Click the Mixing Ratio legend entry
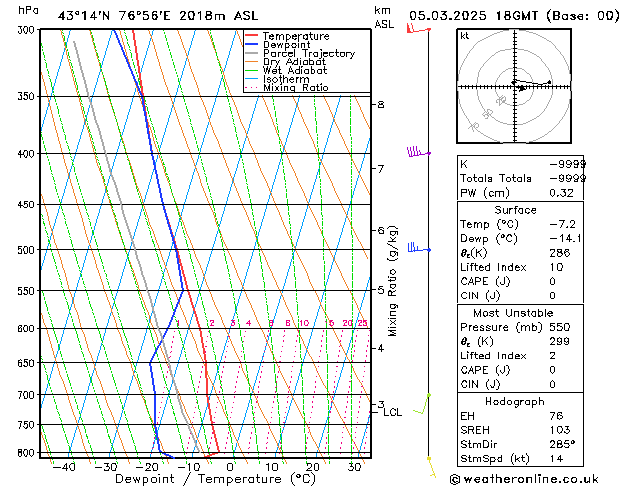The width and height of the screenshot is (629, 486). point(295,89)
